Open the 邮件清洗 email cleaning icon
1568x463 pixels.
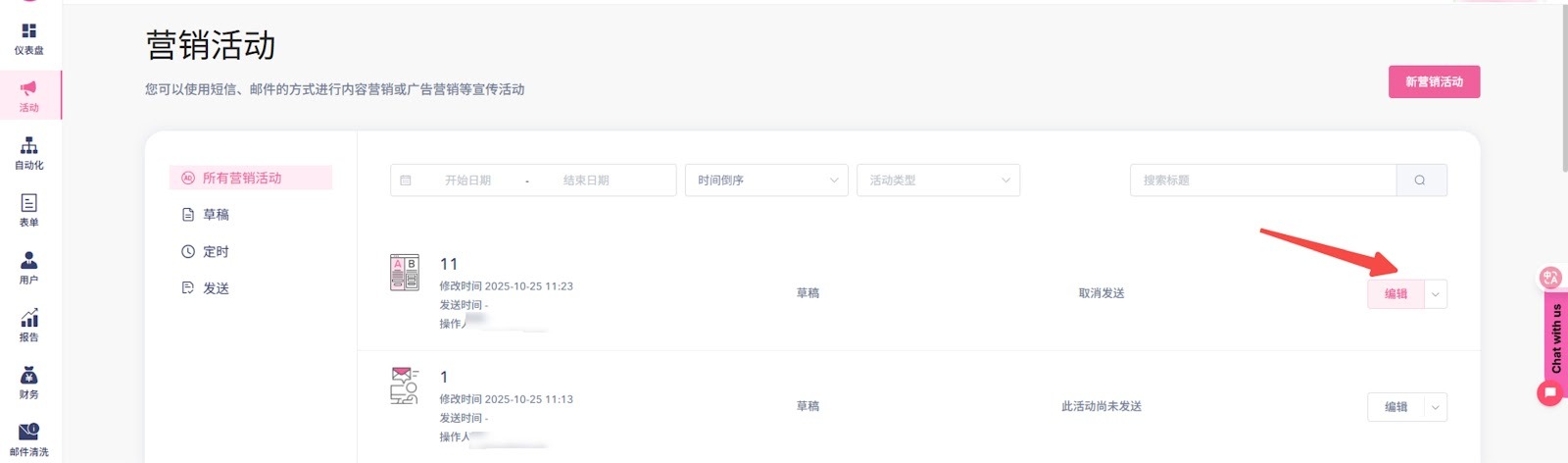tap(29, 438)
